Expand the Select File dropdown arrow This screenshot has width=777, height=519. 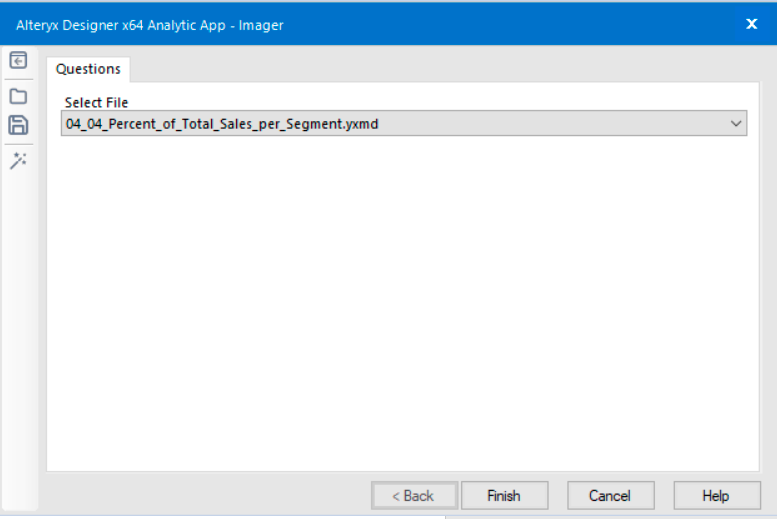coord(736,123)
